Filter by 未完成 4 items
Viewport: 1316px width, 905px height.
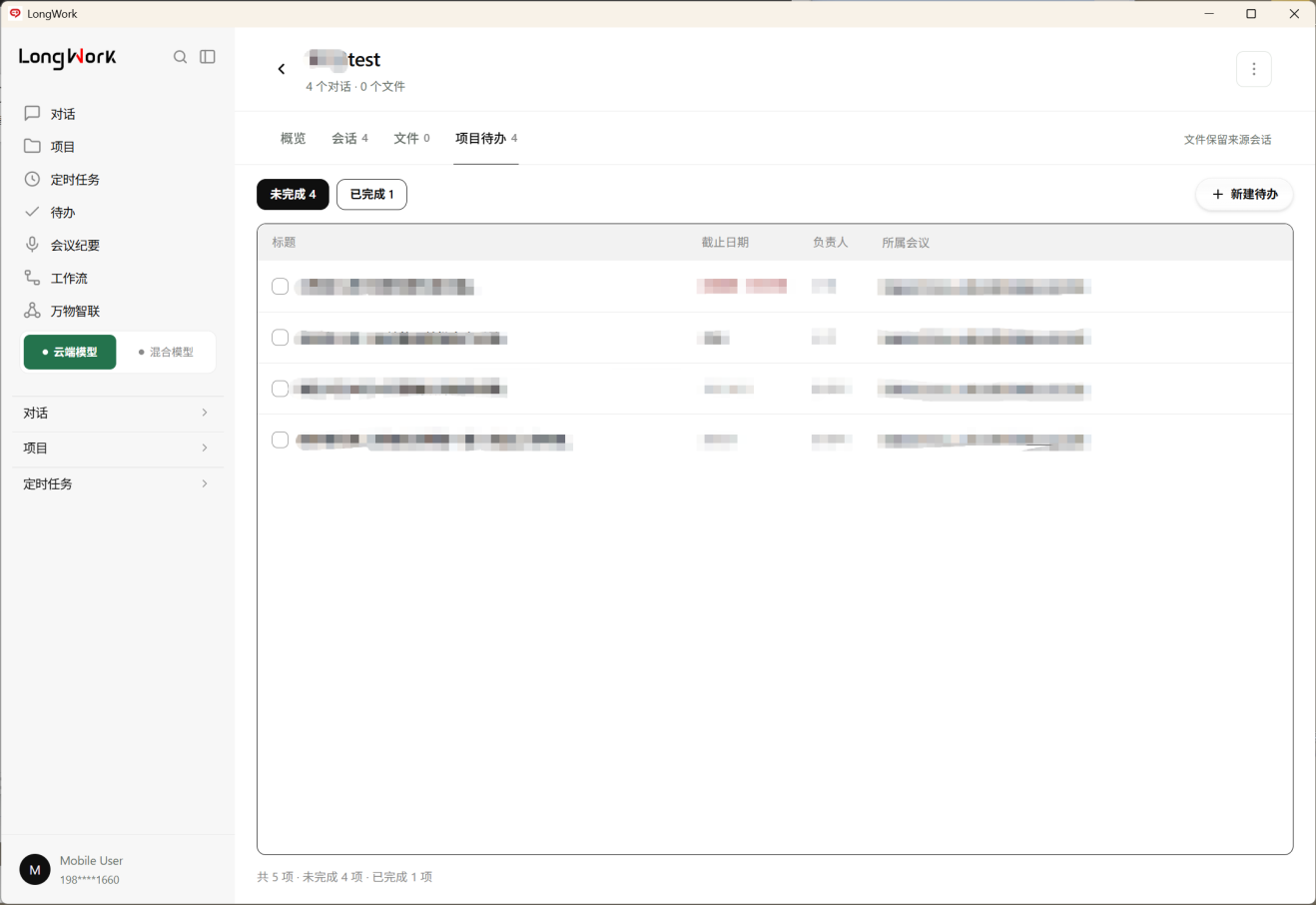[293, 194]
